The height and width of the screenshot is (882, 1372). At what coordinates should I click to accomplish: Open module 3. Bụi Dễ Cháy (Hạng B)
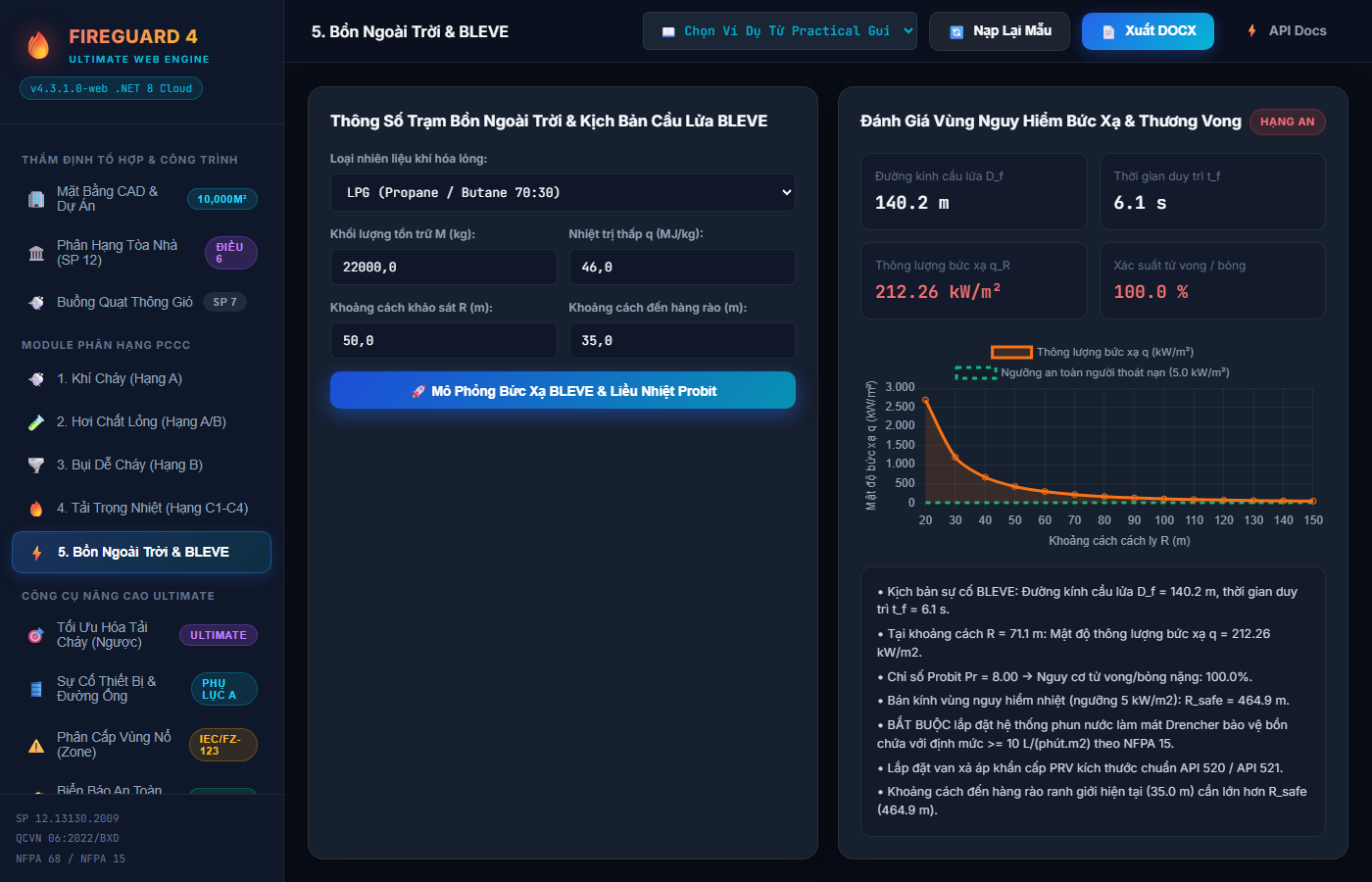tap(141, 465)
